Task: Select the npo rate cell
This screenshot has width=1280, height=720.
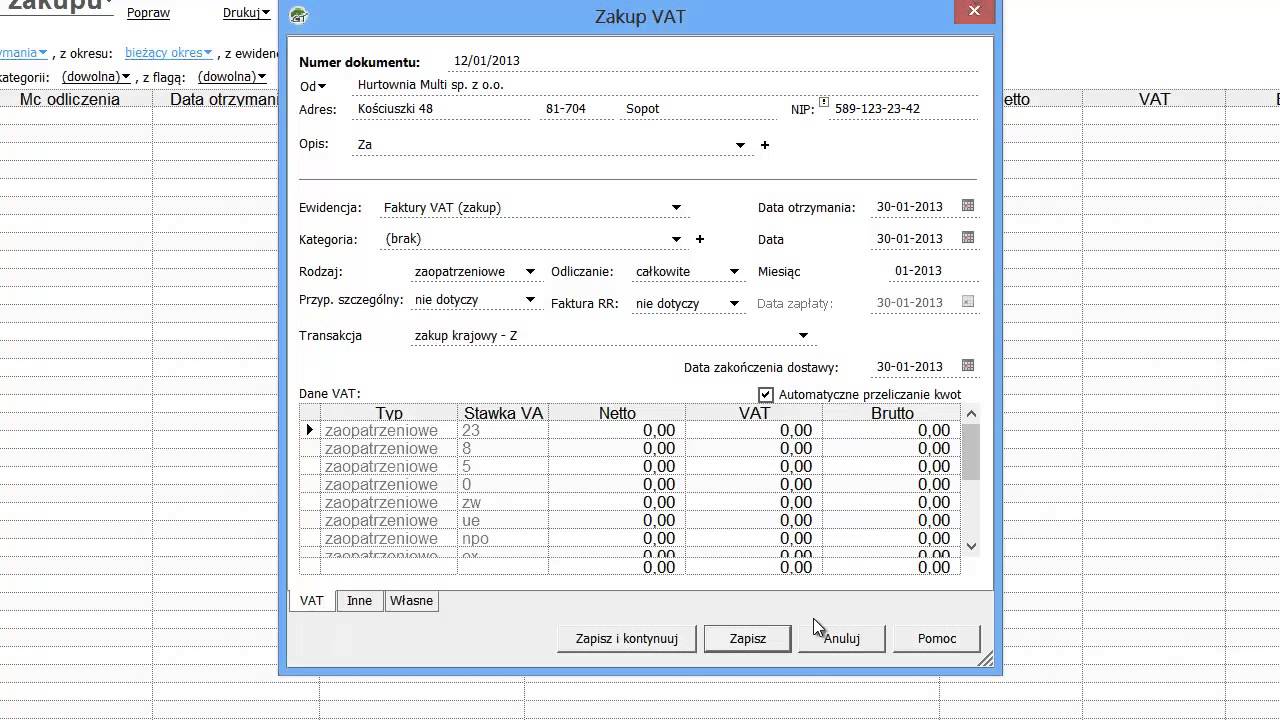Action: (503, 539)
